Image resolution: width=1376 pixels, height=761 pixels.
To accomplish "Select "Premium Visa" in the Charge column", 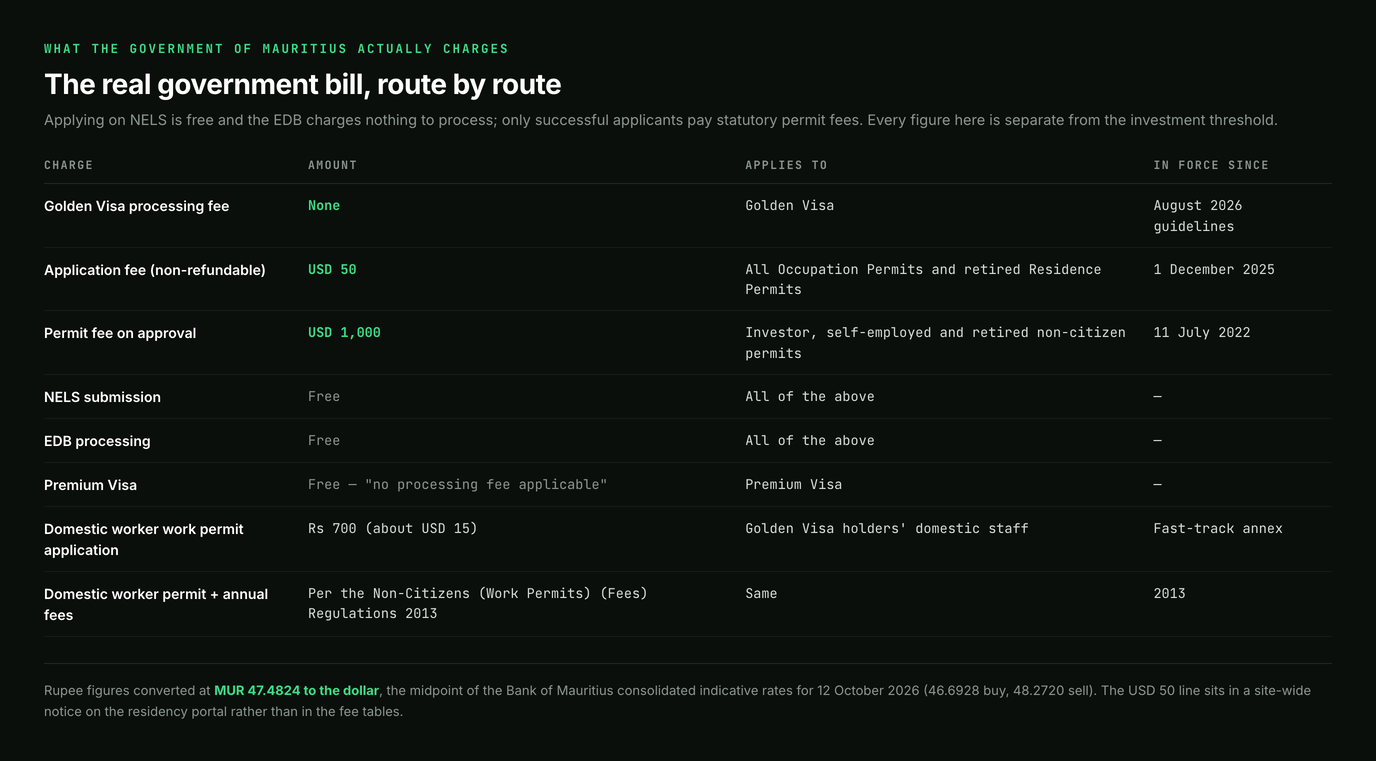I will 90,485.
